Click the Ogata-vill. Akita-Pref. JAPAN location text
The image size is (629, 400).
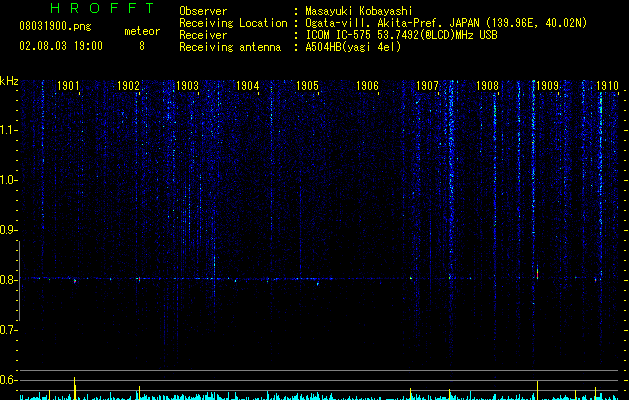pyautogui.click(x=446, y=23)
